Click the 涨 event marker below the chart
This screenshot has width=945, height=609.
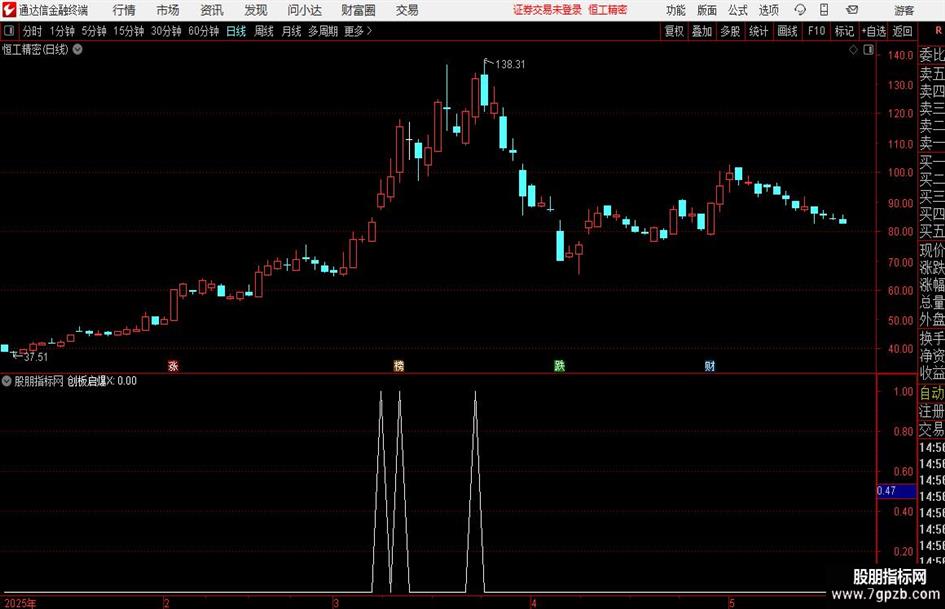(x=173, y=365)
